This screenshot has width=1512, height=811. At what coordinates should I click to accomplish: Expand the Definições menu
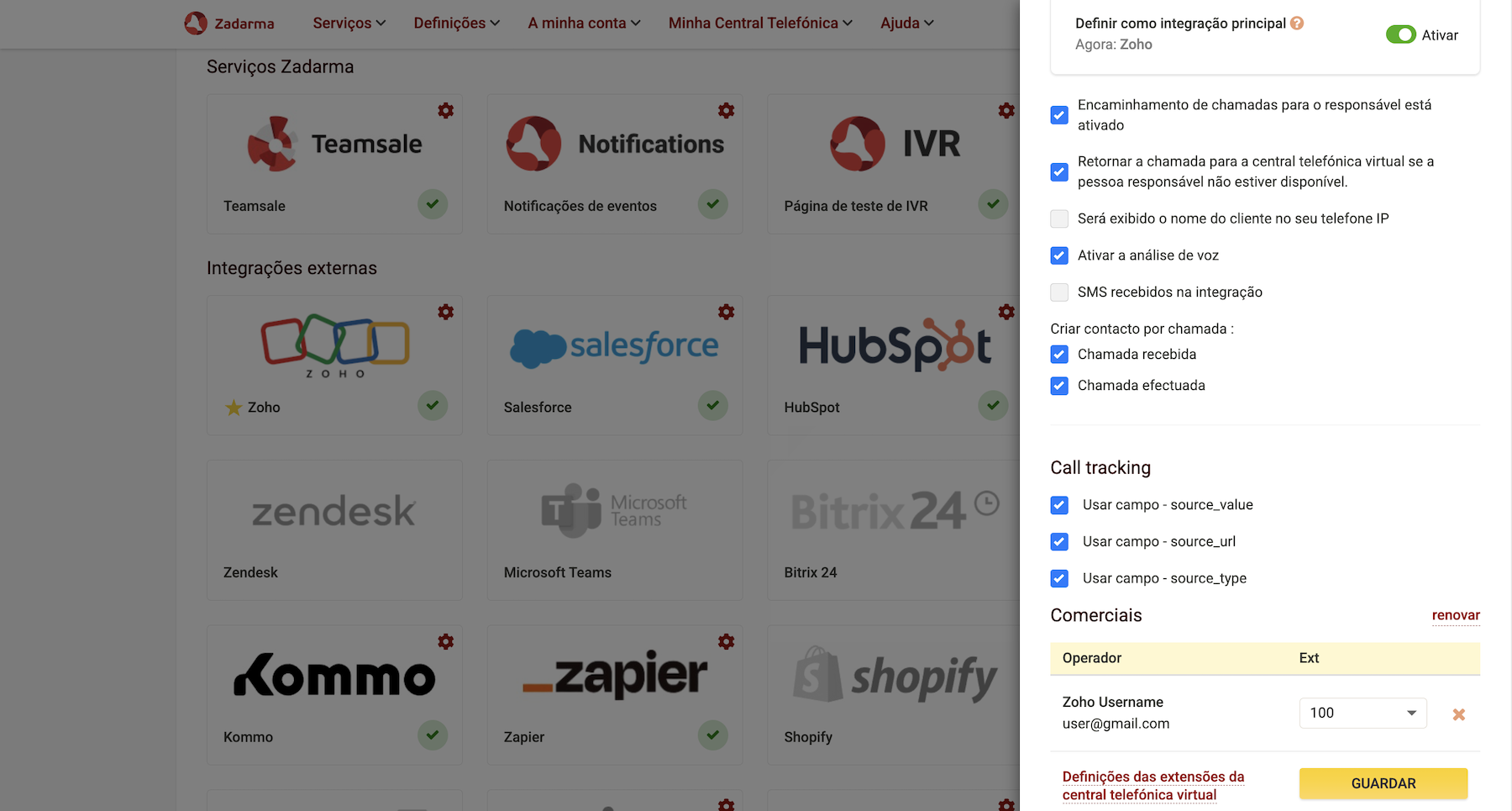pos(456,23)
